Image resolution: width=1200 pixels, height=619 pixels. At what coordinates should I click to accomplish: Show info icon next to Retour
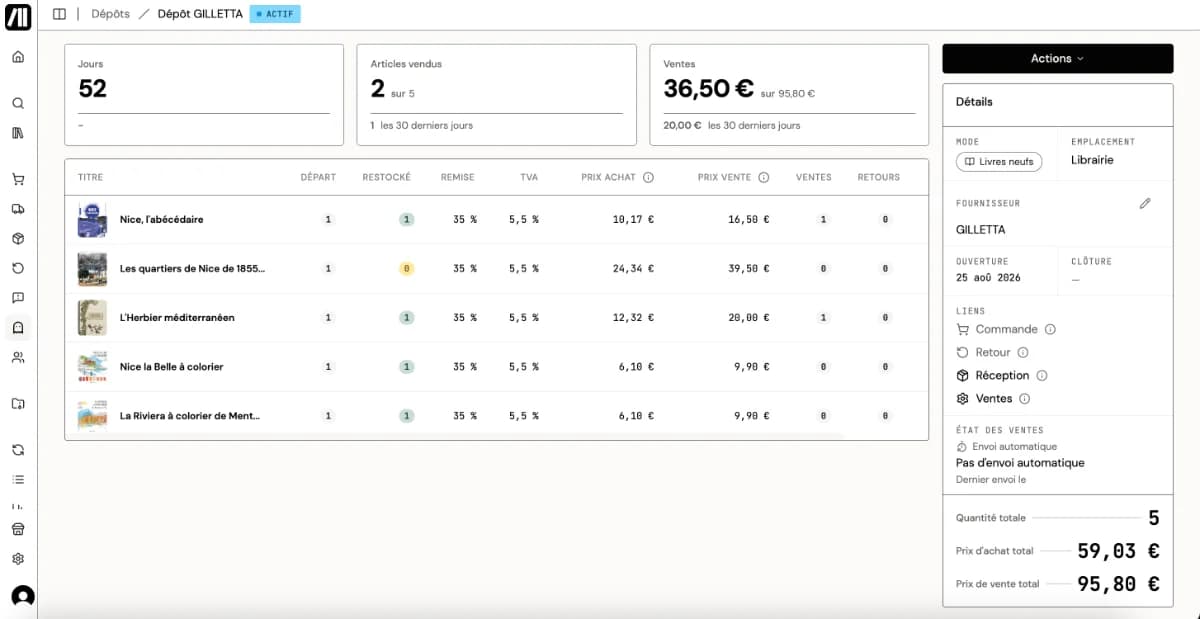(x=1023, y=352)
